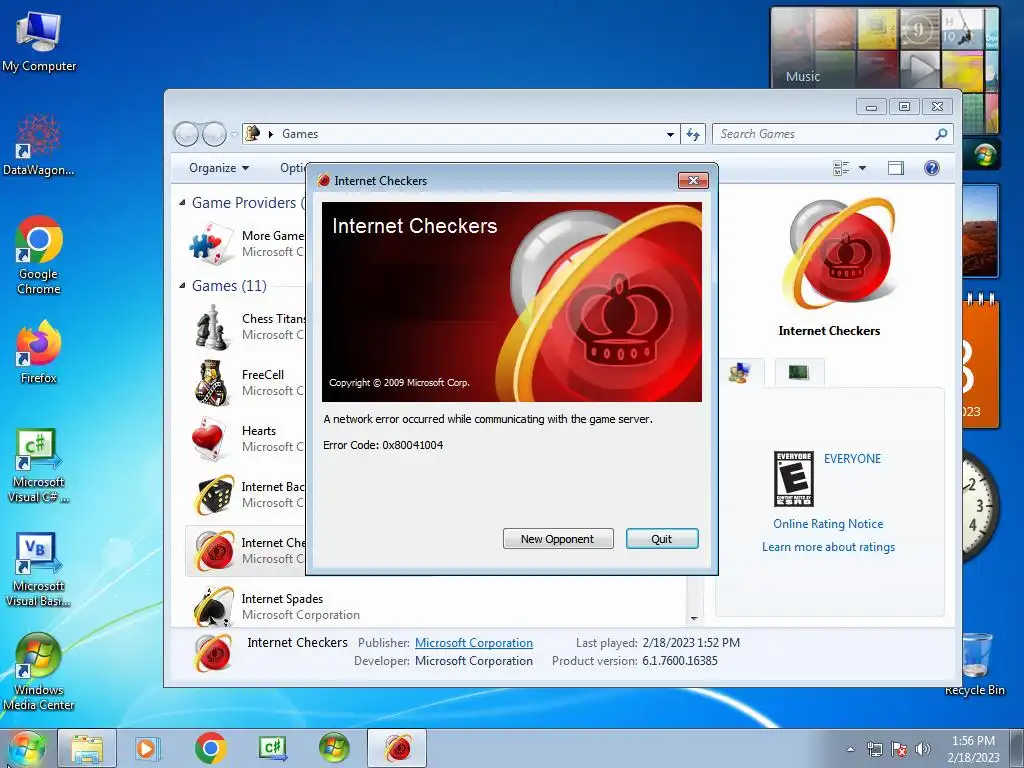Click Quit button in Internet Checkers
The width and height of the screenshot is (1024, 768).
click(x=662, y=539)
